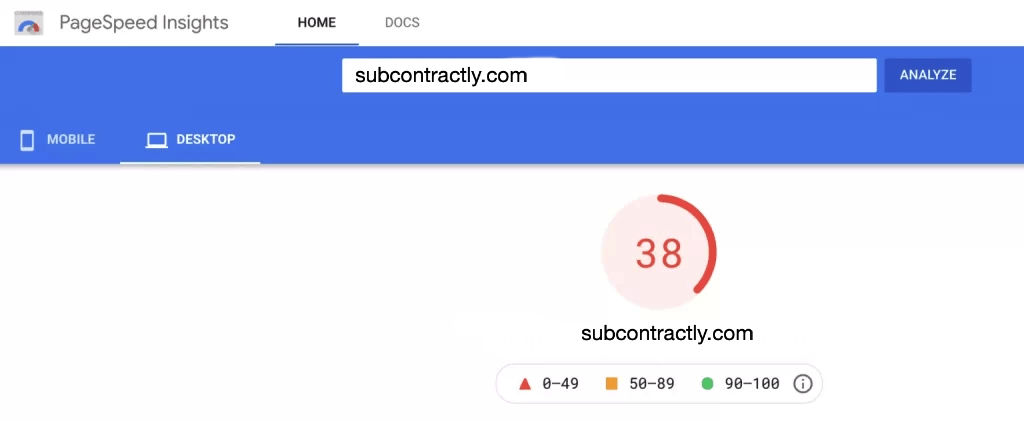Select the MOBILE tab label
This screenshot has width=1024, height=421.
(71, 140)
